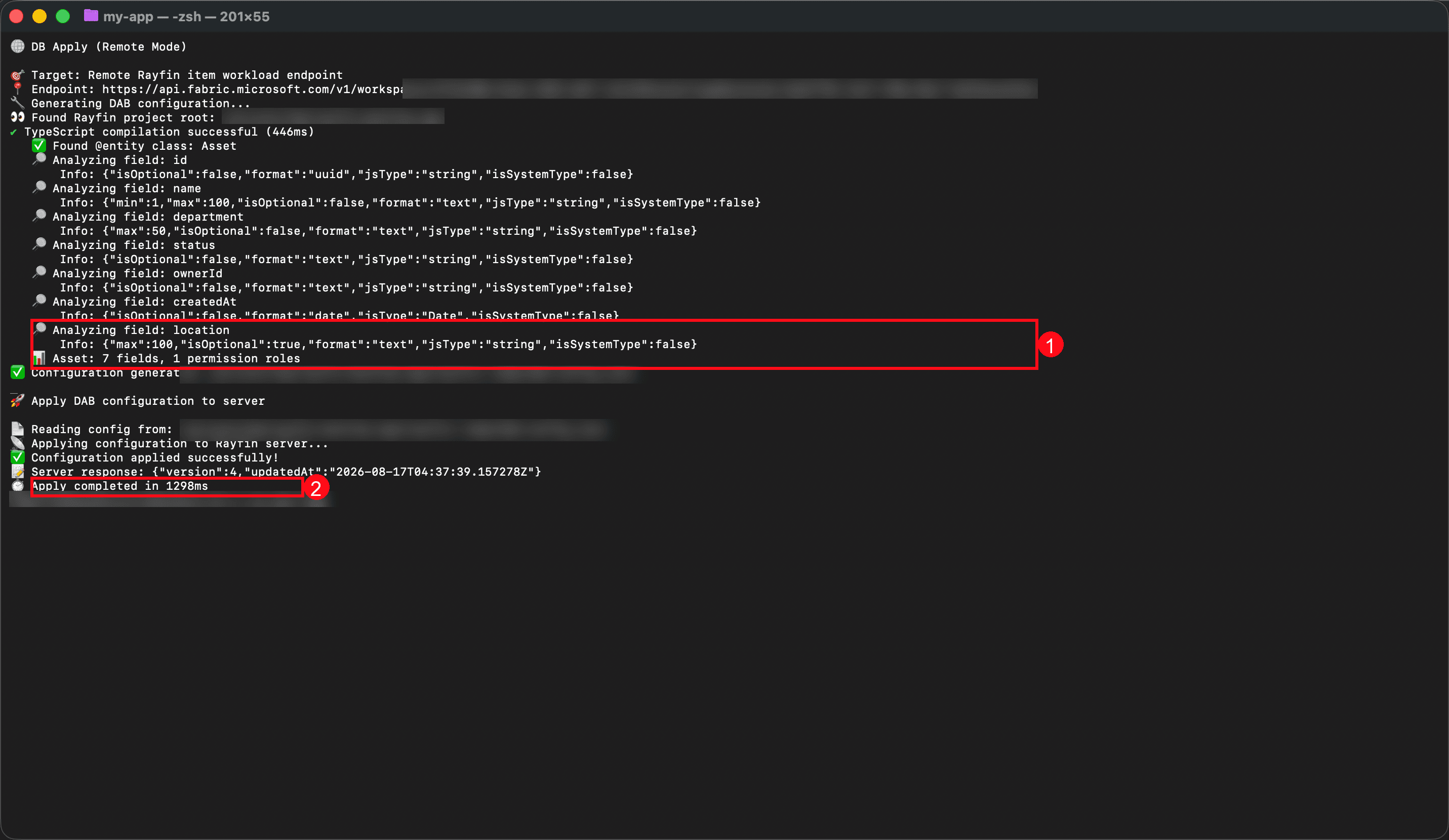Click the yellow minimize window button
Screen dimensions: 1449x840
tap(39, 17)
